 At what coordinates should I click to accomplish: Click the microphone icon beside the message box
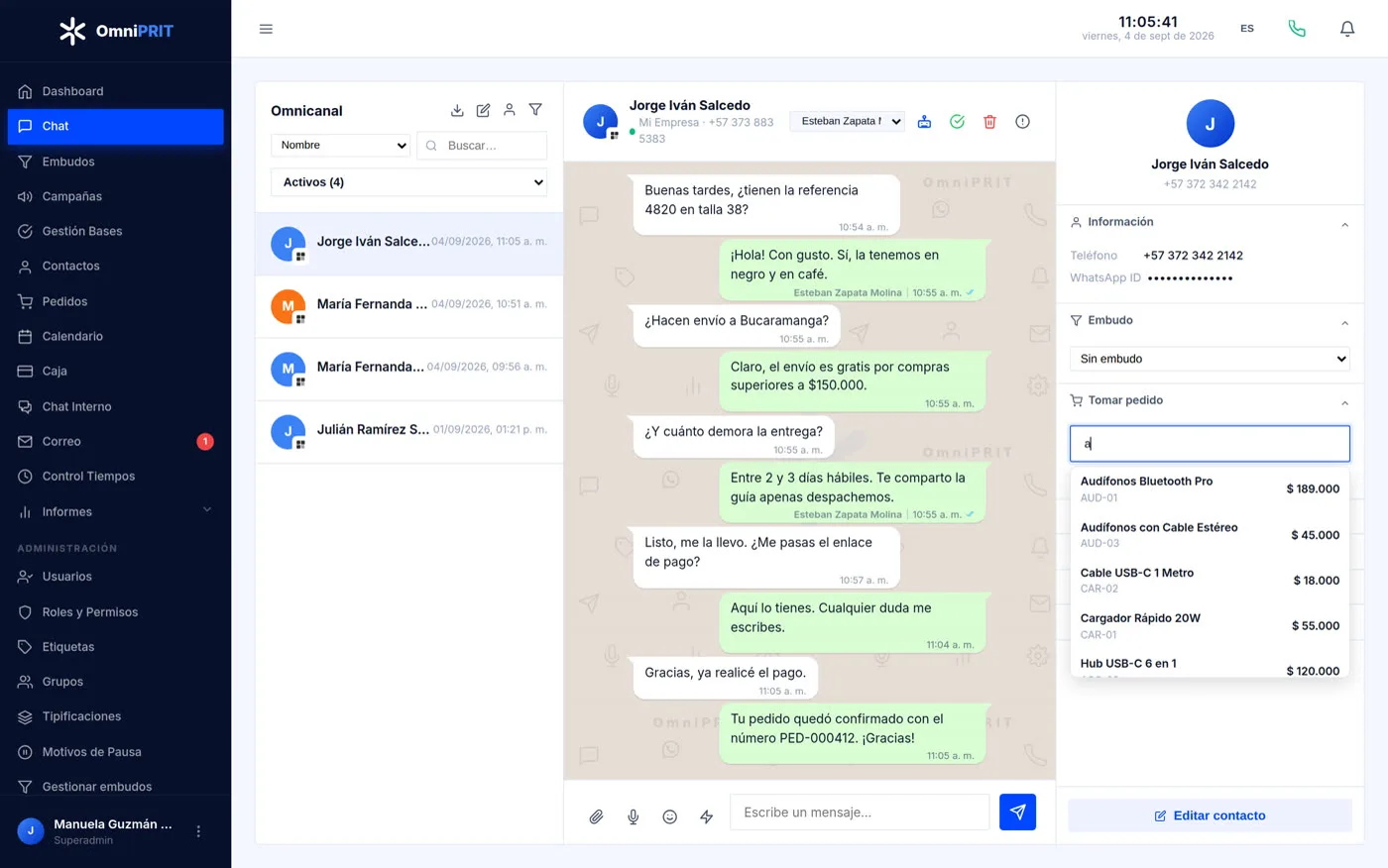pos(633,816)
